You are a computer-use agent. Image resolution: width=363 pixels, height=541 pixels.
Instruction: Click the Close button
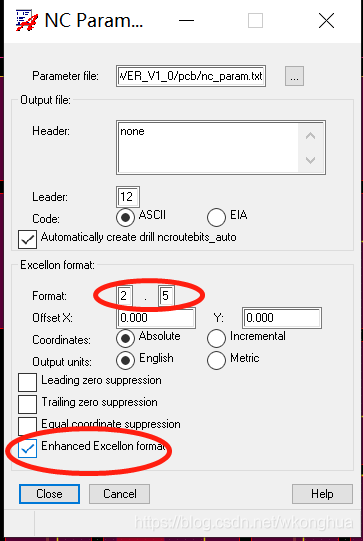point(49,494)
